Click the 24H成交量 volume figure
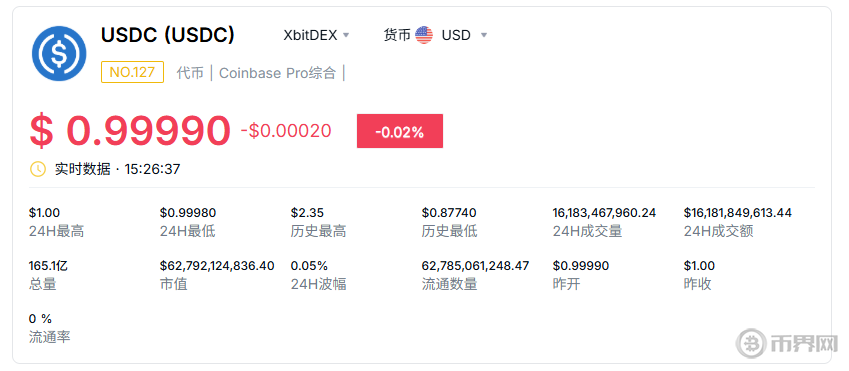The width and height of the screenshot is (849, 371). click(604, 213)
